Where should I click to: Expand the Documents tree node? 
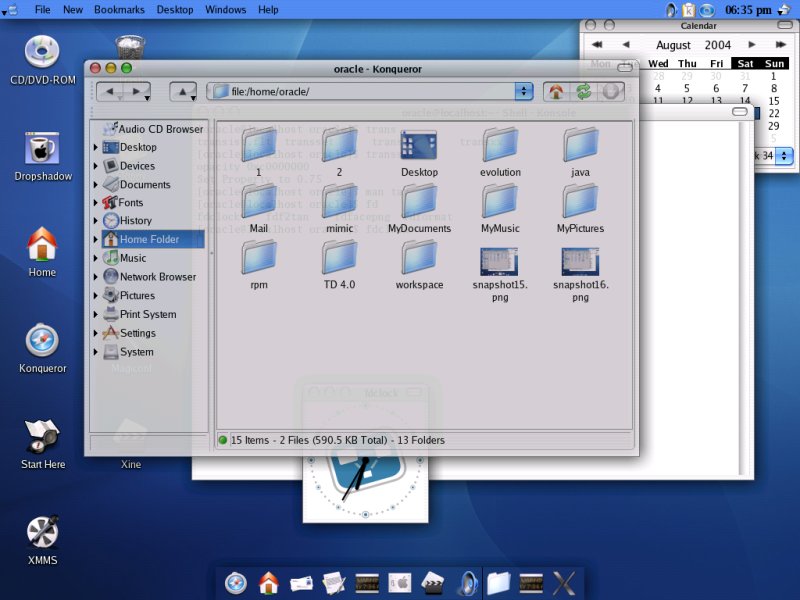(95, 185)
